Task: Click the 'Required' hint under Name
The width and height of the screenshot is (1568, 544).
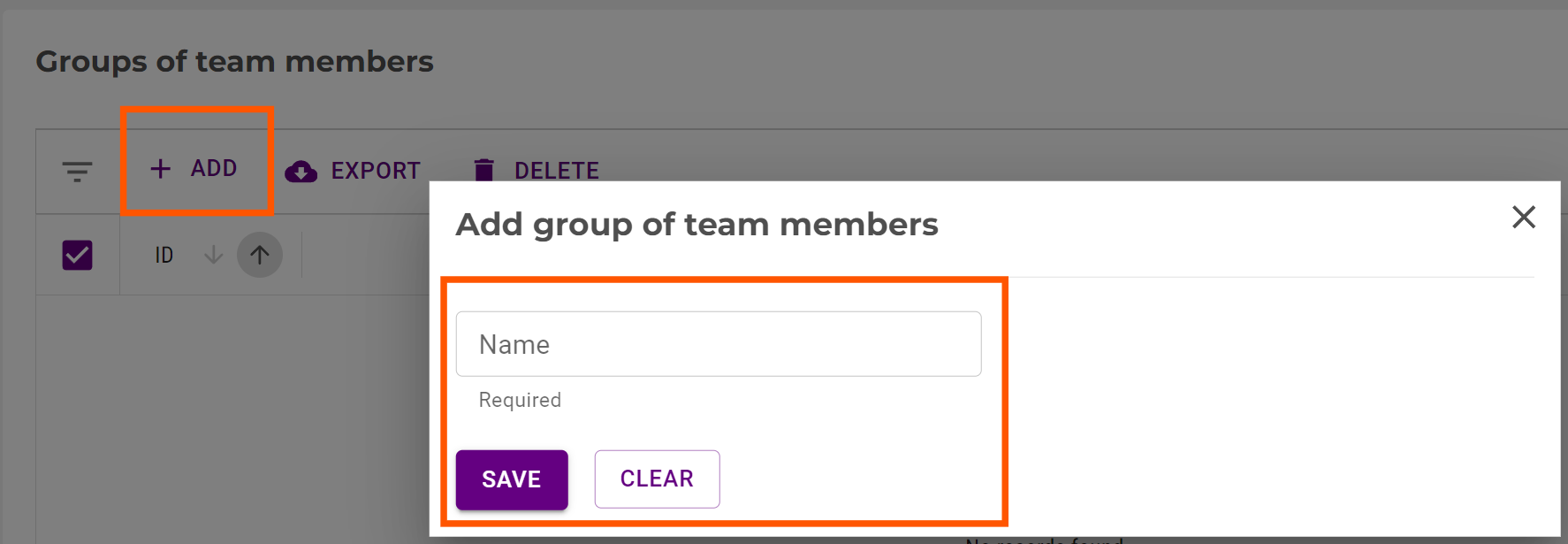Action: click(520, 400)
